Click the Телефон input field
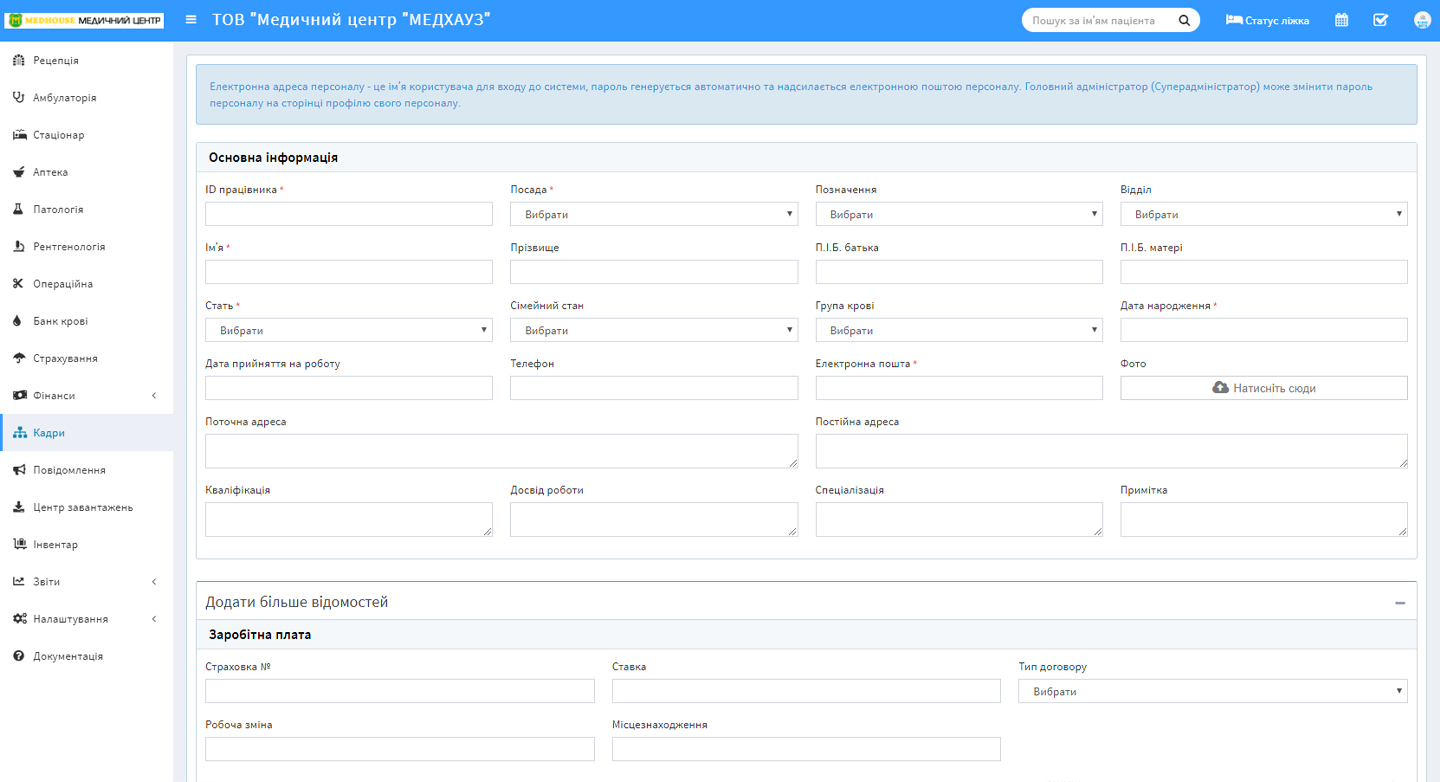Screen dimensions: 1440x782 pos(654,388)
